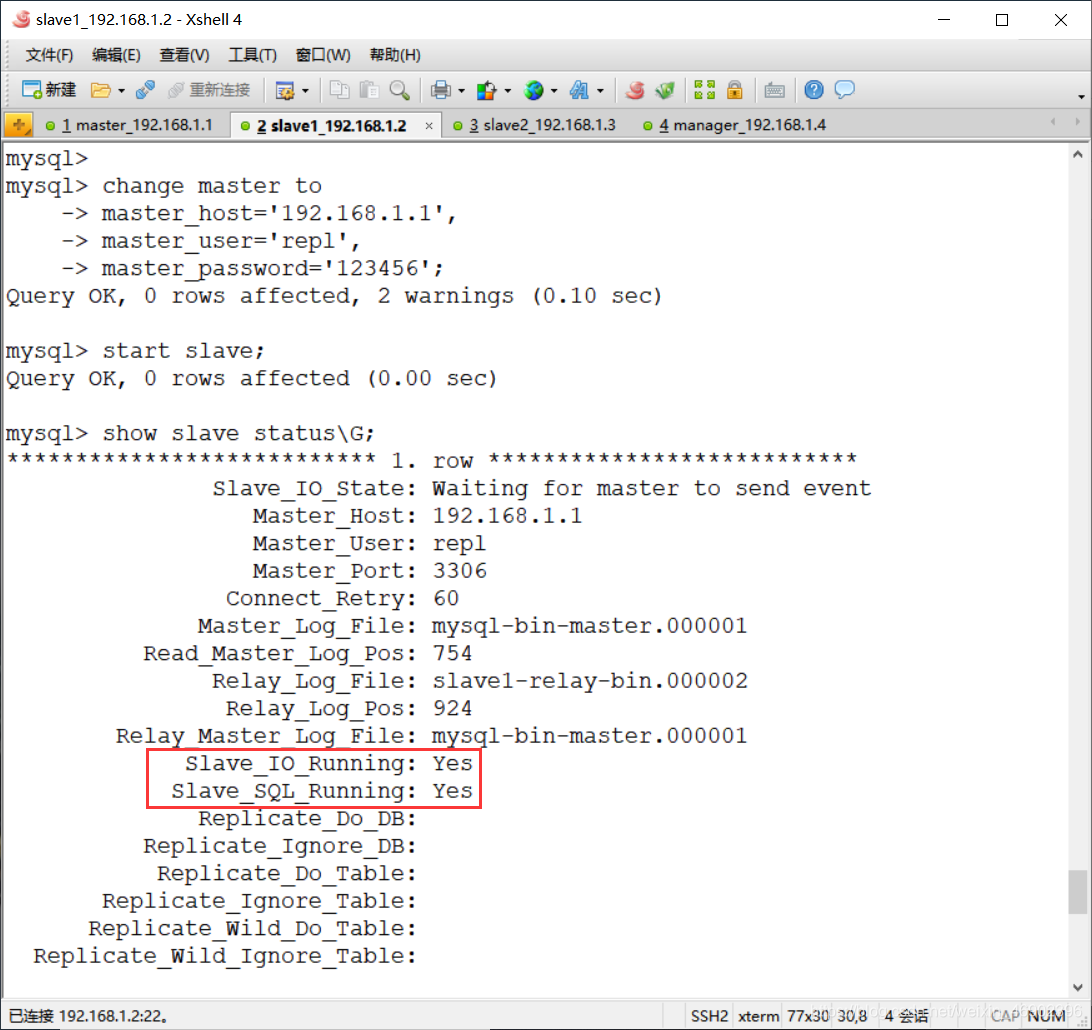
Task: Click the 'slave1-relay-bin.000002' value
Action: pyautogui.click(x=590, y=681)
